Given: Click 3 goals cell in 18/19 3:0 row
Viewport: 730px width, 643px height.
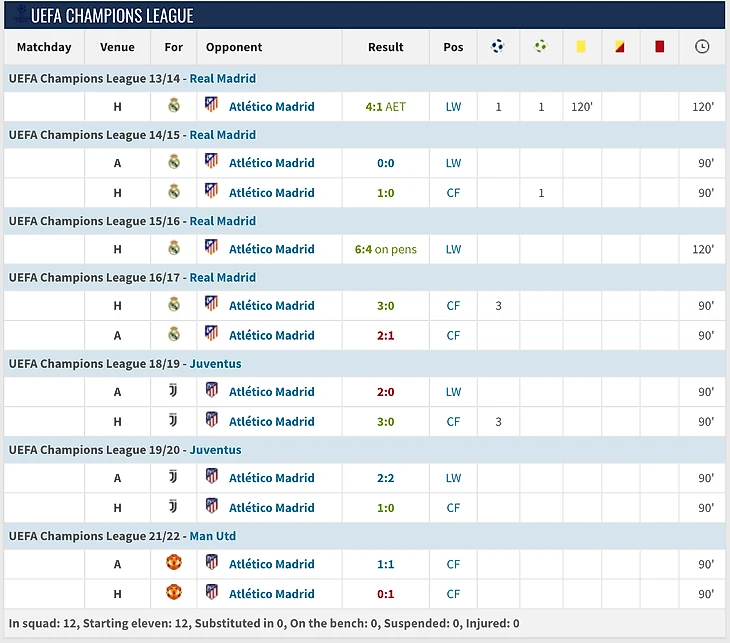Looking at the screenshot, I should (x=498, y=421).
